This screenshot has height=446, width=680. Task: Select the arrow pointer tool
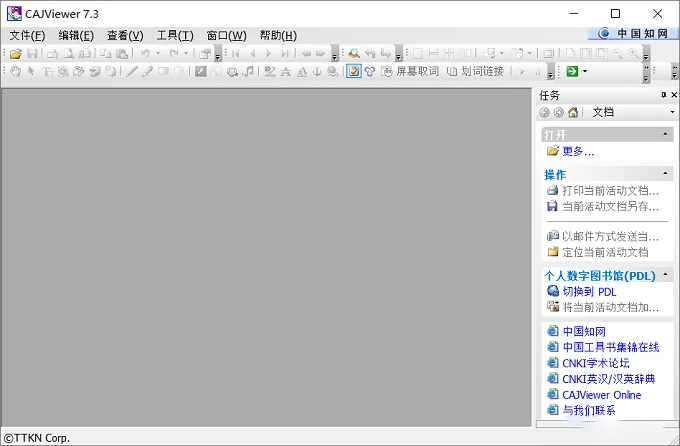point(31,71)
